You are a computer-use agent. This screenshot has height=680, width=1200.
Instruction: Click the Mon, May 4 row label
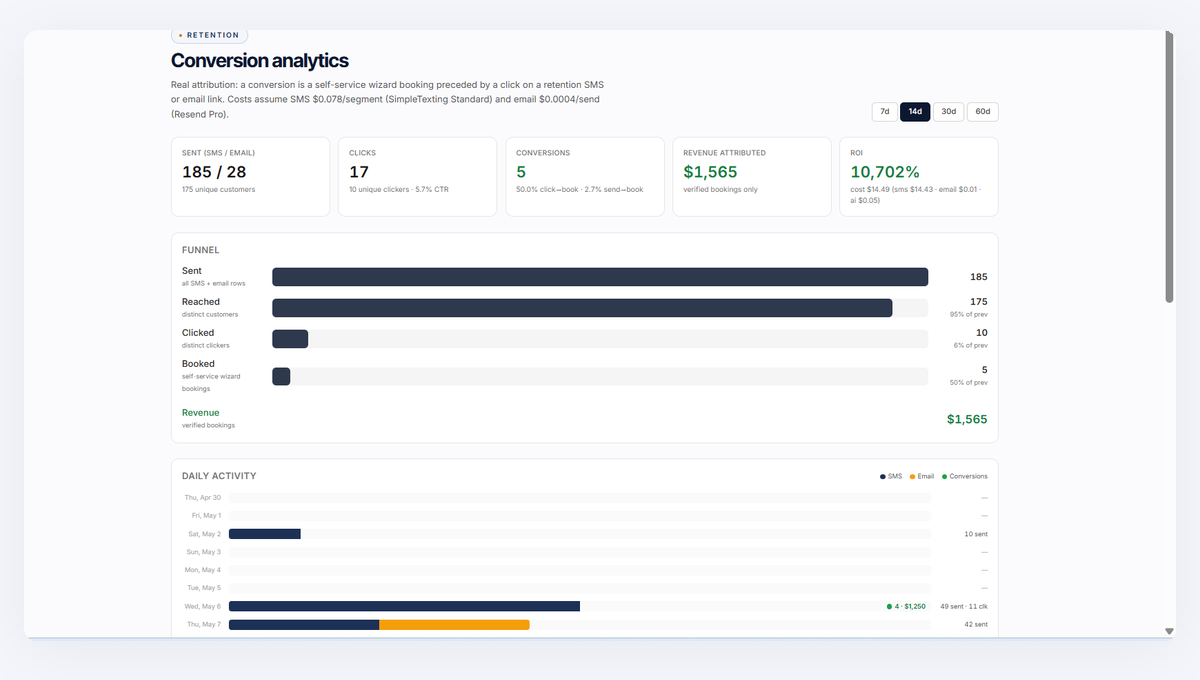(203, 570)
